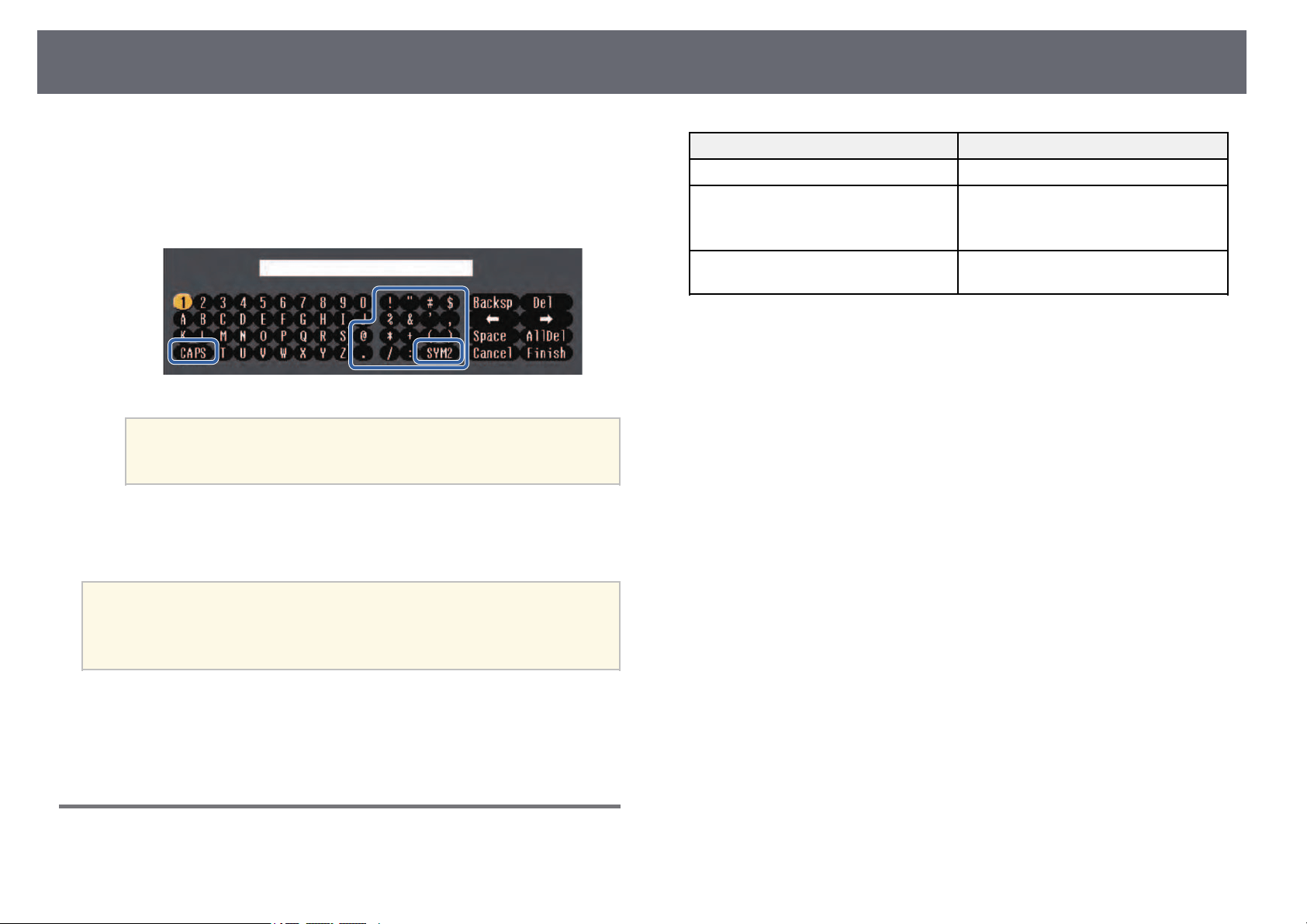Click the Backsp key
The image size is (1307, 924).
pos(493,303)
